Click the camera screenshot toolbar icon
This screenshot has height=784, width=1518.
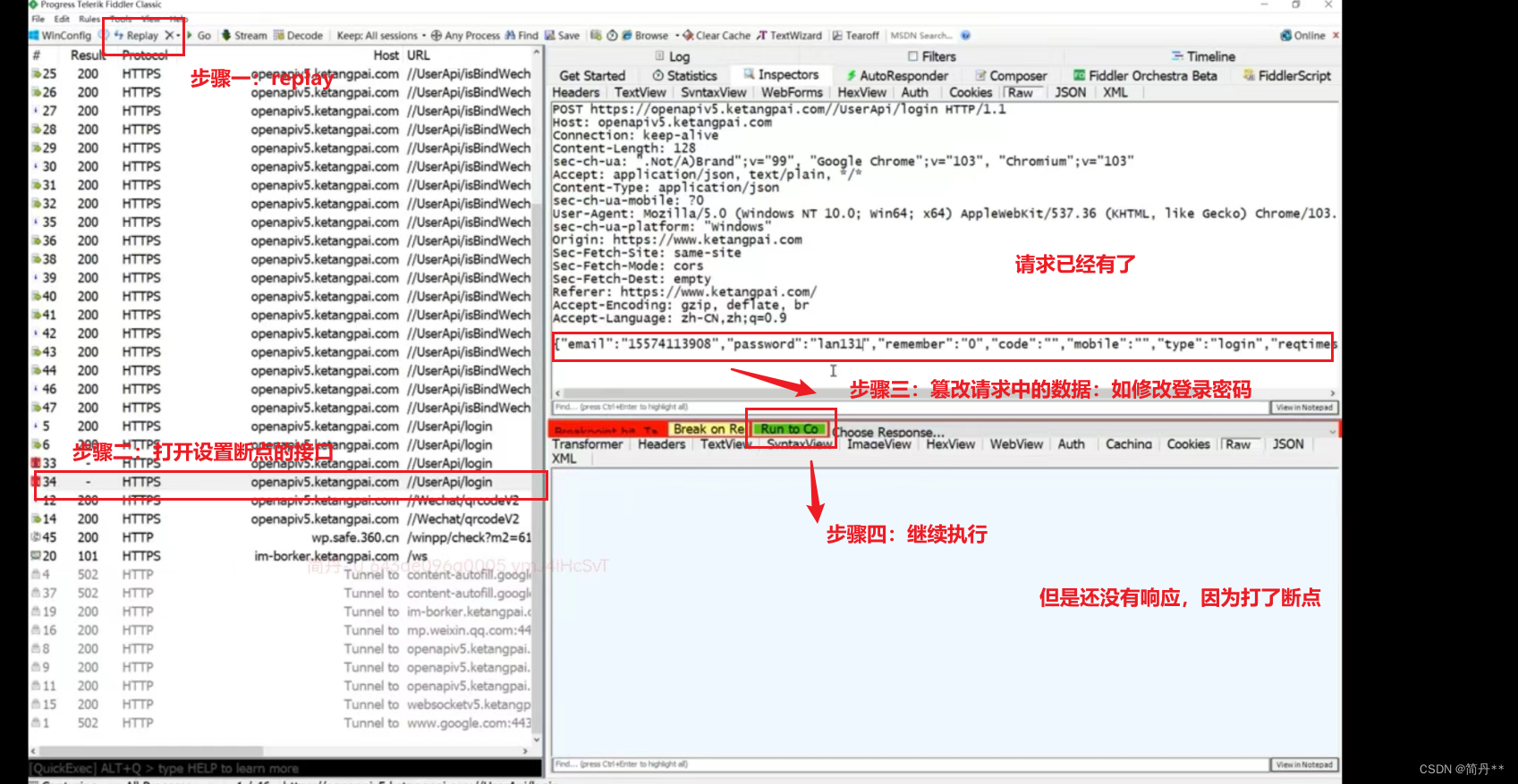tap(596, 36)
